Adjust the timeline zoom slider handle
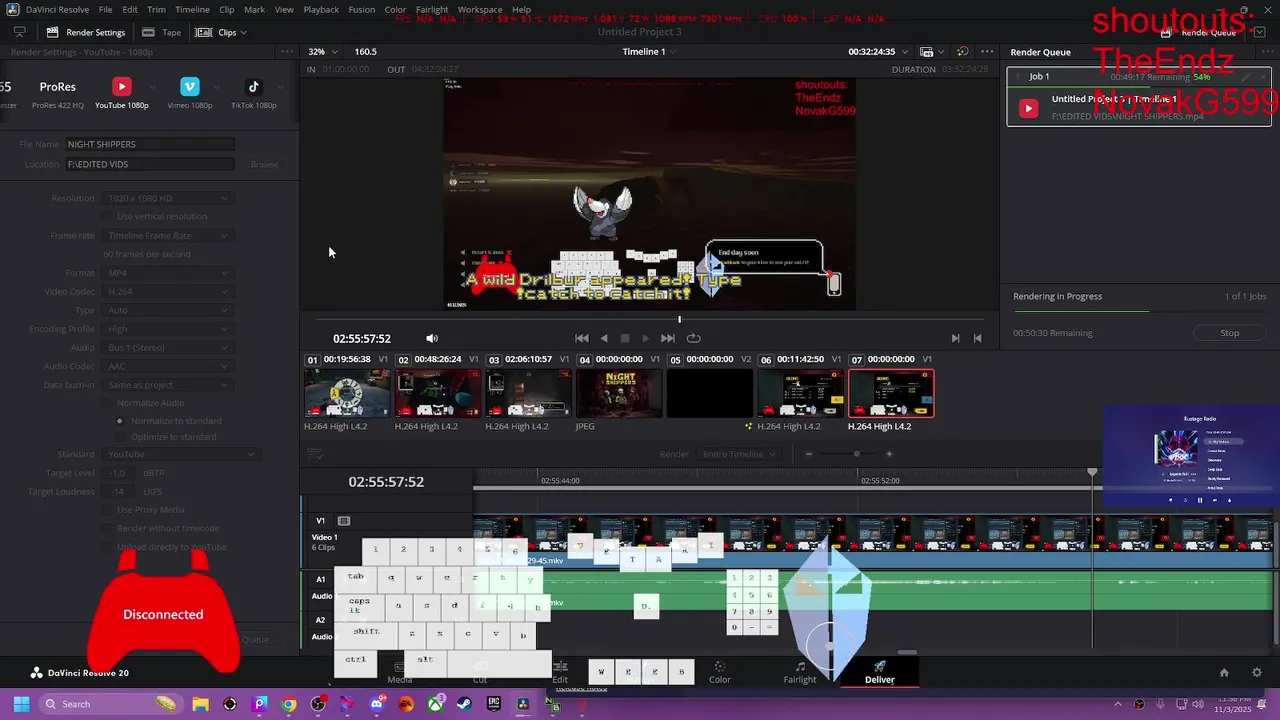 tap(856, 454)
